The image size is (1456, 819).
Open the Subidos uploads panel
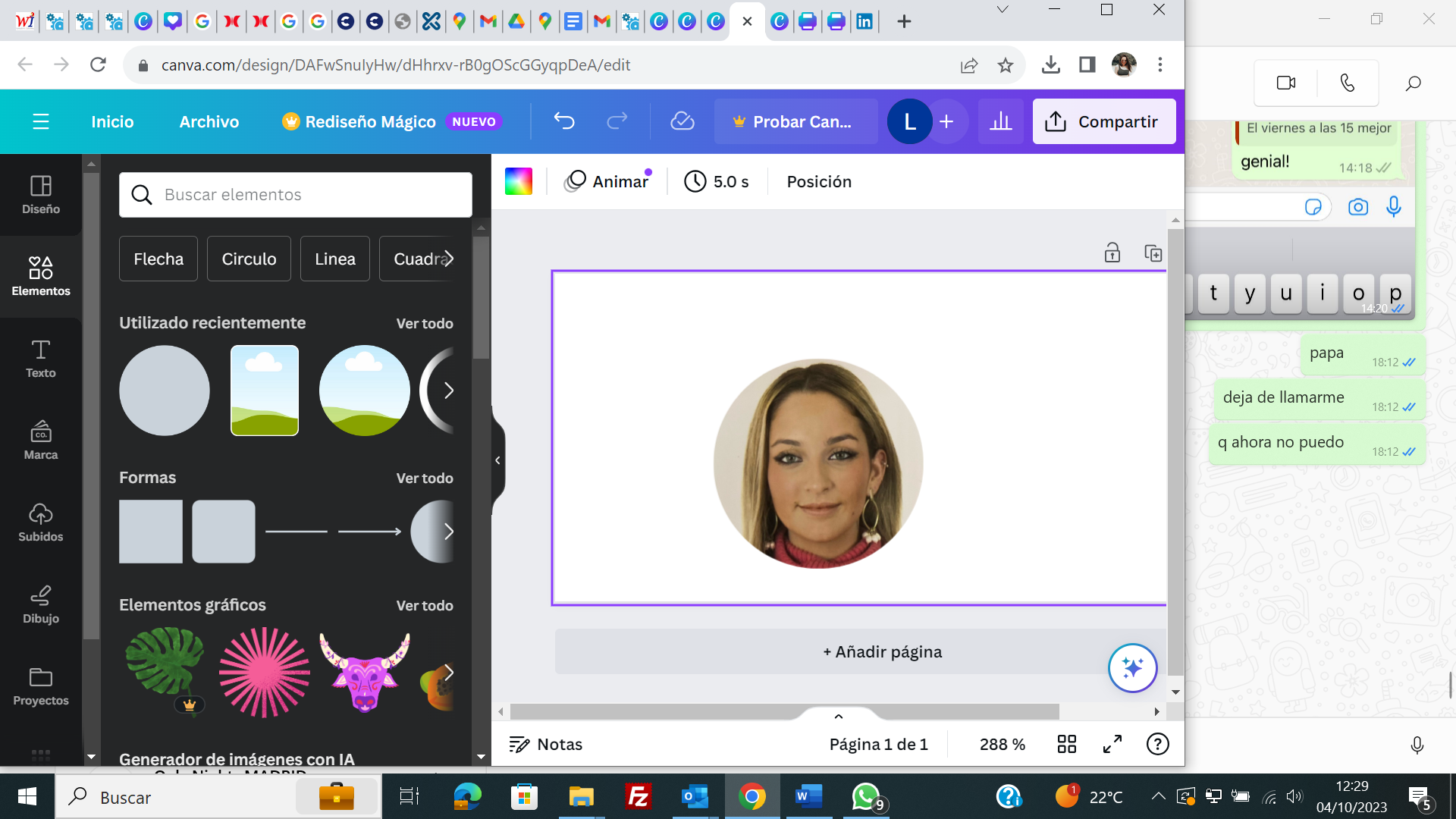click(41, 522)
